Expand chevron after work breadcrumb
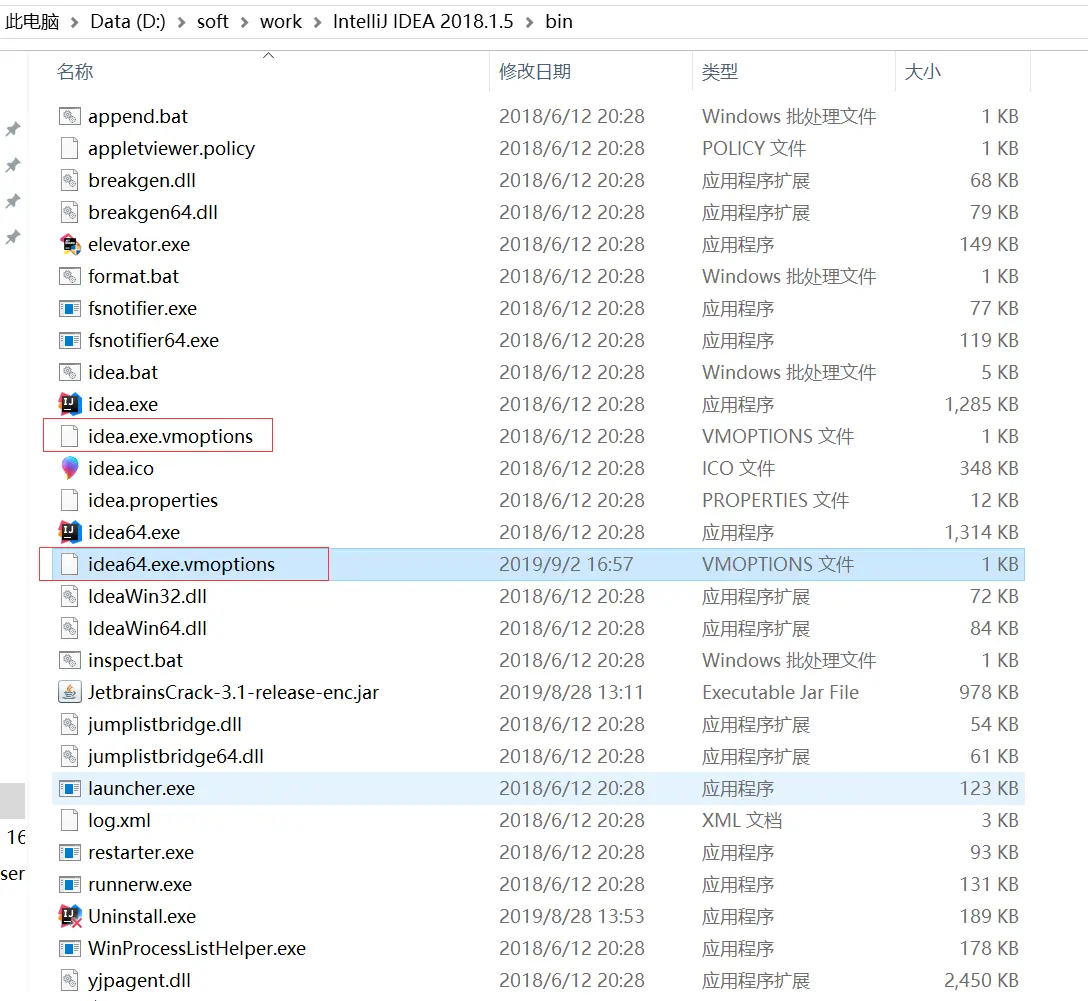The image size is (1088, 1001). (x=317, y=23)
